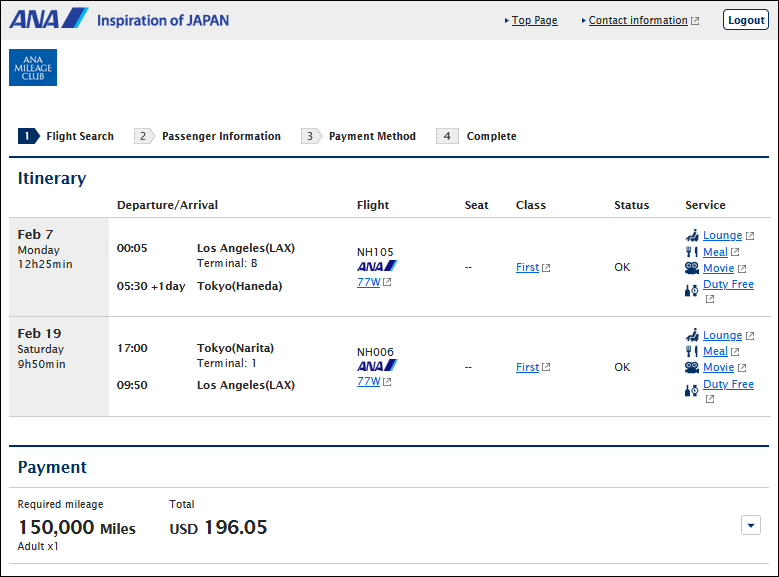Click the Movie camera icon for Feb 7 flight
The width and height of the screenshot is (779, 577).
click(x=692, y=268)
